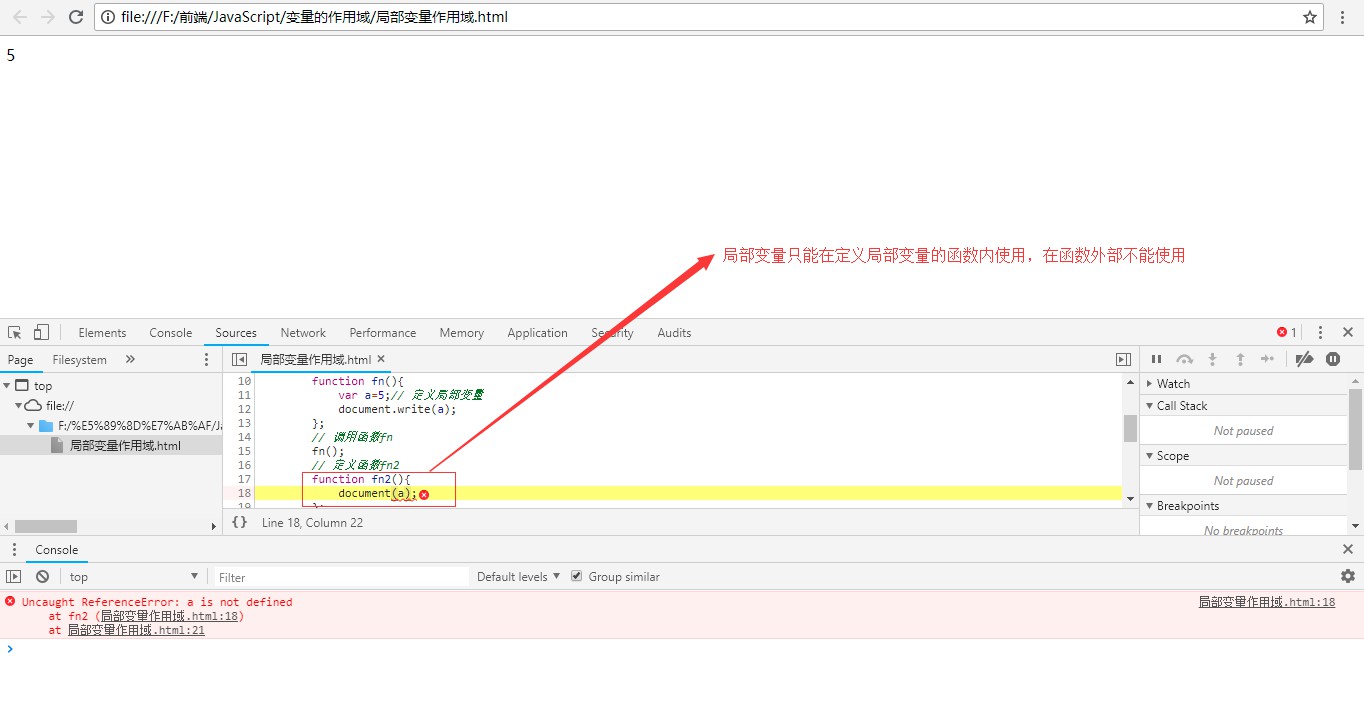Click the inspect element picker icon
Image resolution: width=1364 pixels, height=708 pixels.
[15, 333]
